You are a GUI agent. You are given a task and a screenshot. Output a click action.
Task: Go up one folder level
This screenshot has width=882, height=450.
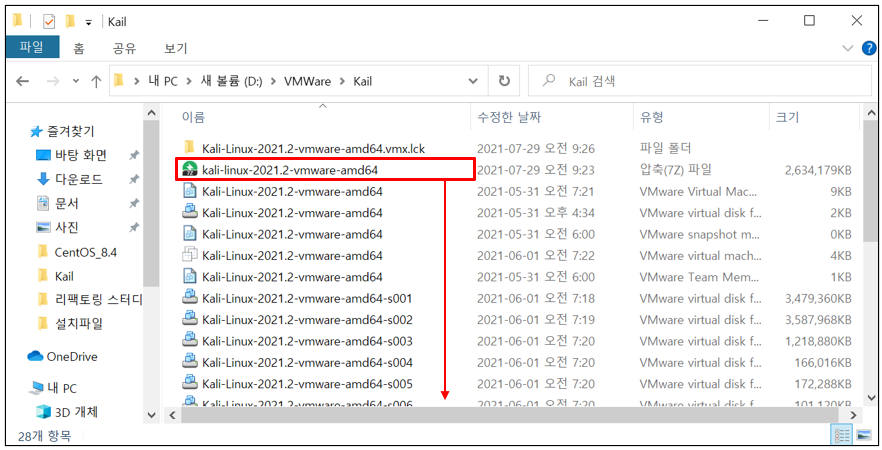click(x=96, y=81)
